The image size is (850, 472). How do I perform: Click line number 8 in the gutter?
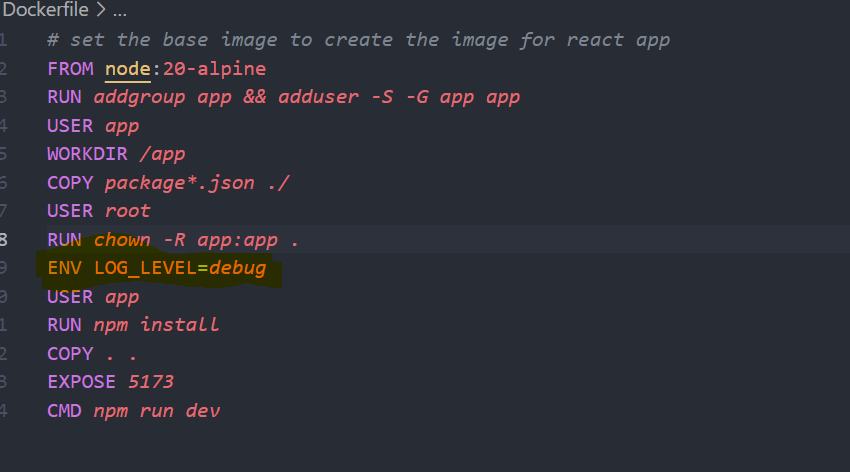4,240
